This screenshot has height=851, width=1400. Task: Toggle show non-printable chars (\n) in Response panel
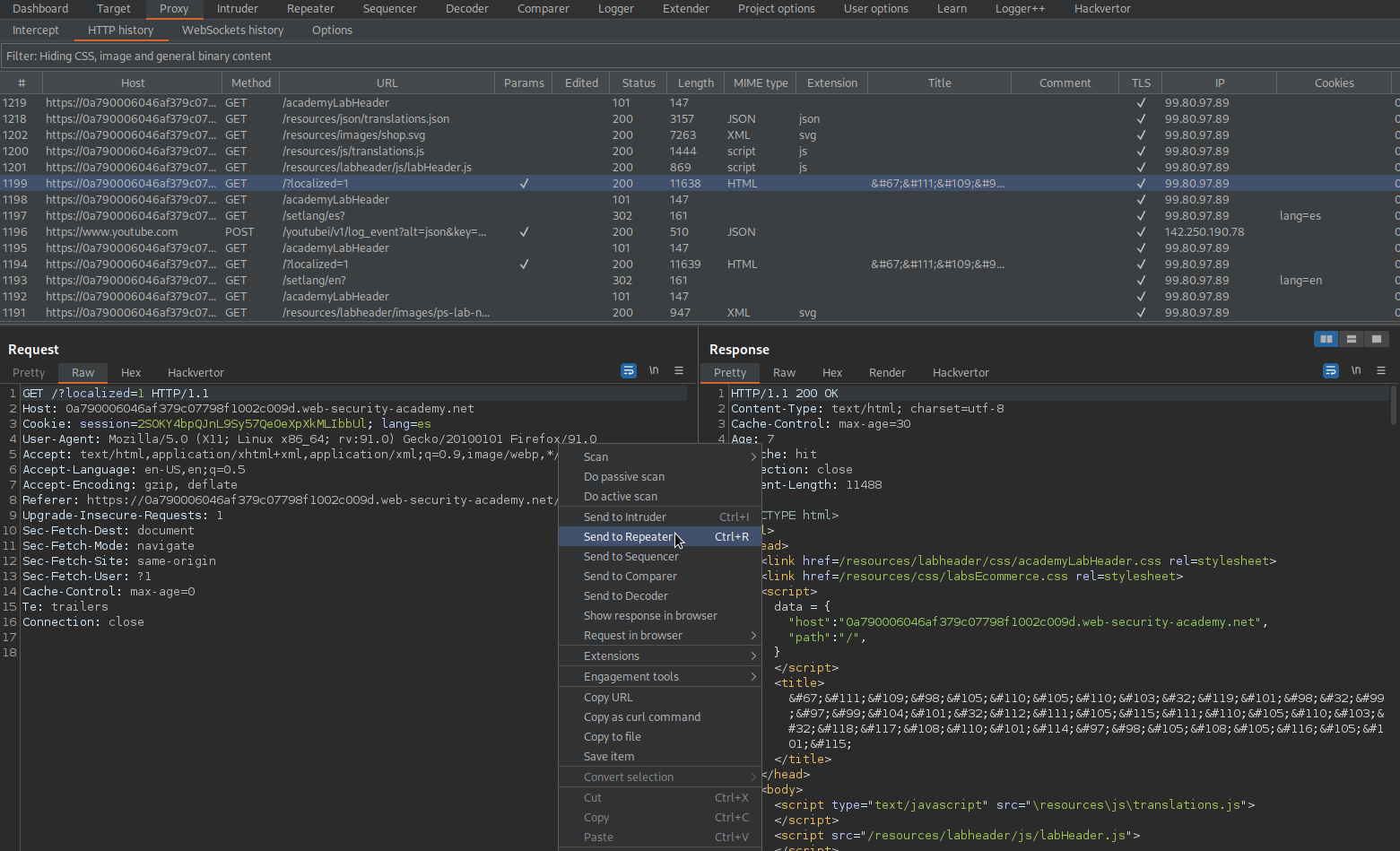point(1356,370)
